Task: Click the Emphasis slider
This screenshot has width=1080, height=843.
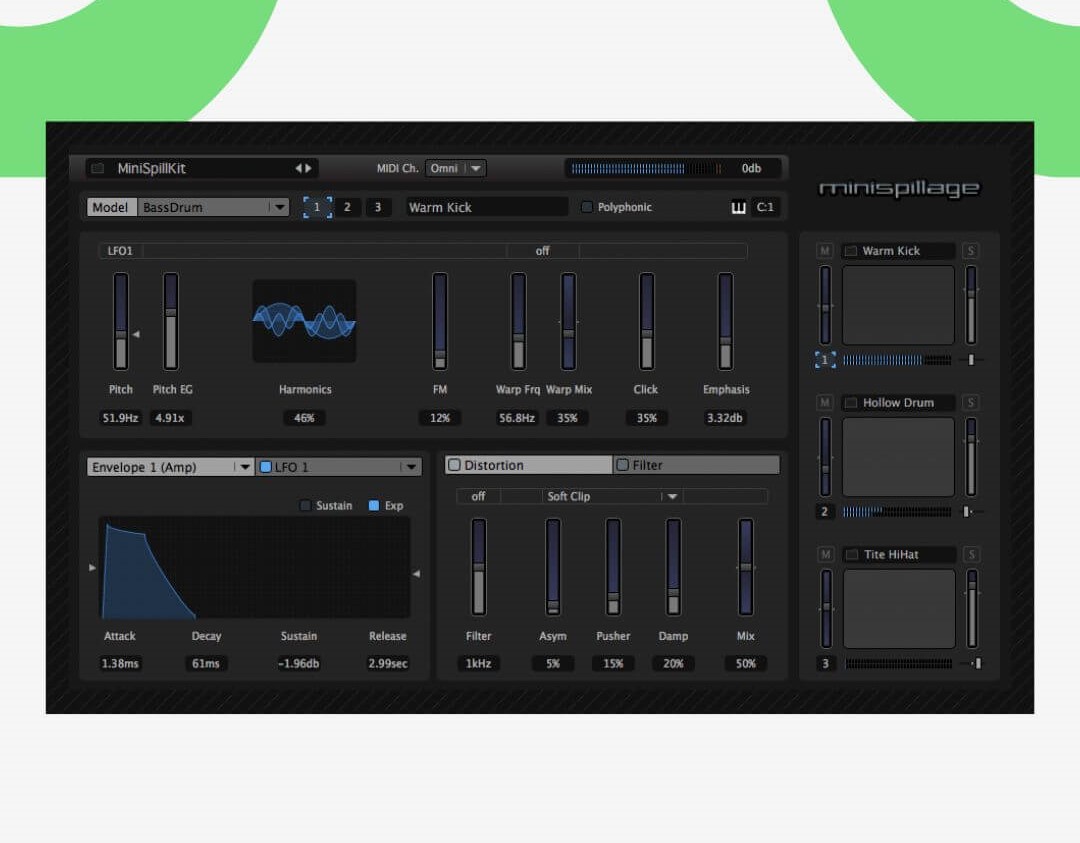Action: pos(725,322)
